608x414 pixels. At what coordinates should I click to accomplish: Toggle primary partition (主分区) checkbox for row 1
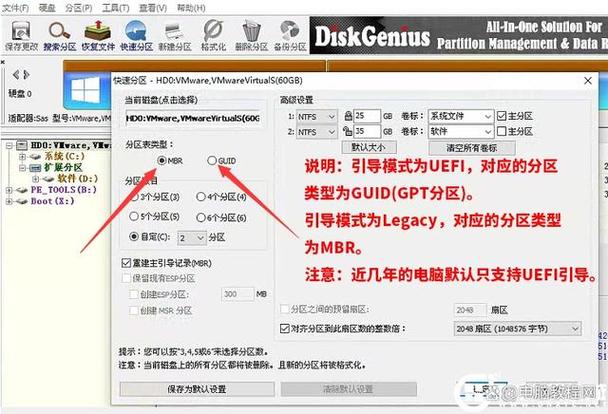coord(501,116)
